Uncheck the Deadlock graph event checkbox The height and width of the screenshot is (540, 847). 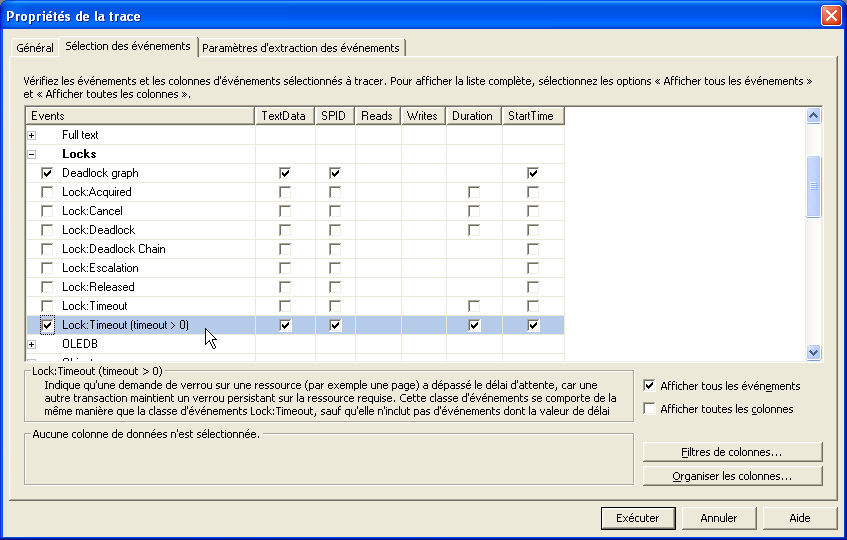47,173
